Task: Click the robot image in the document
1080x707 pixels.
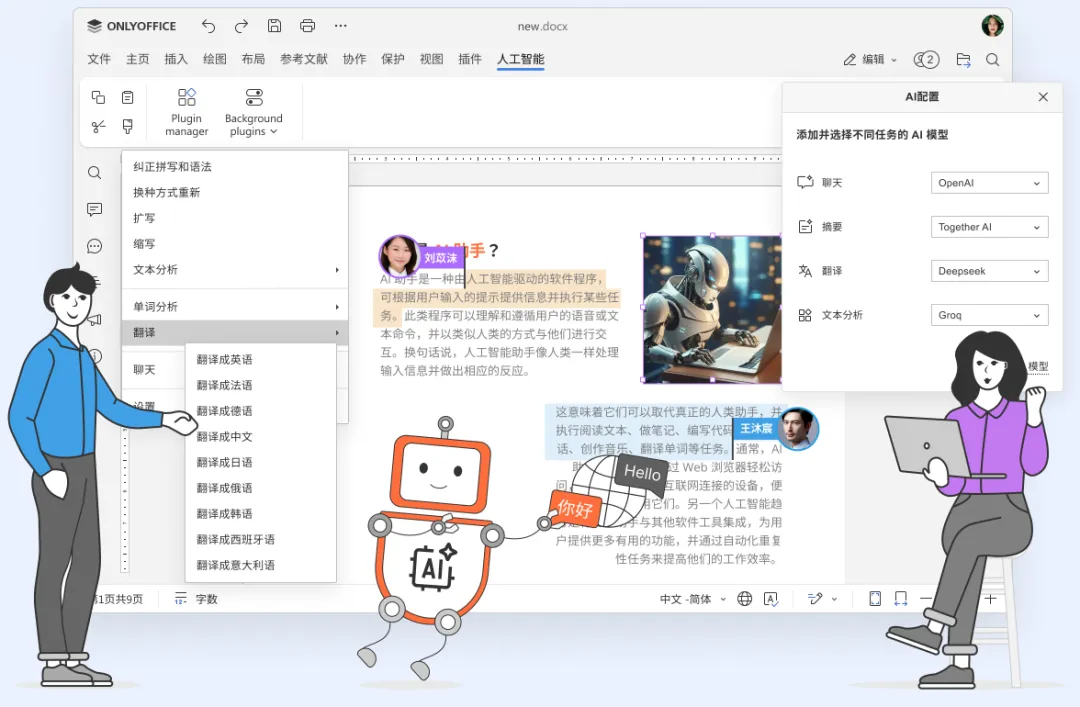Action: point(712,308)
